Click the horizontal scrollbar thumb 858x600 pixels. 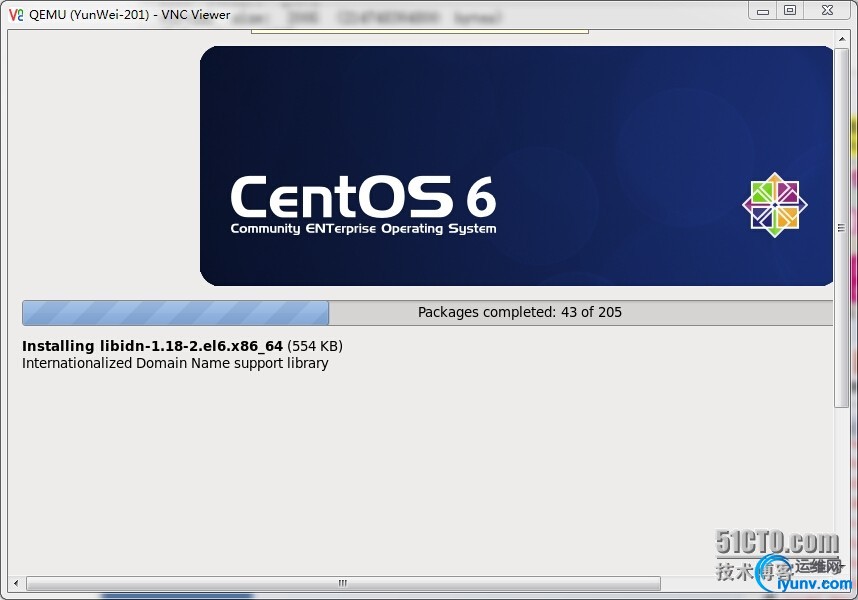tap(343, 584)
